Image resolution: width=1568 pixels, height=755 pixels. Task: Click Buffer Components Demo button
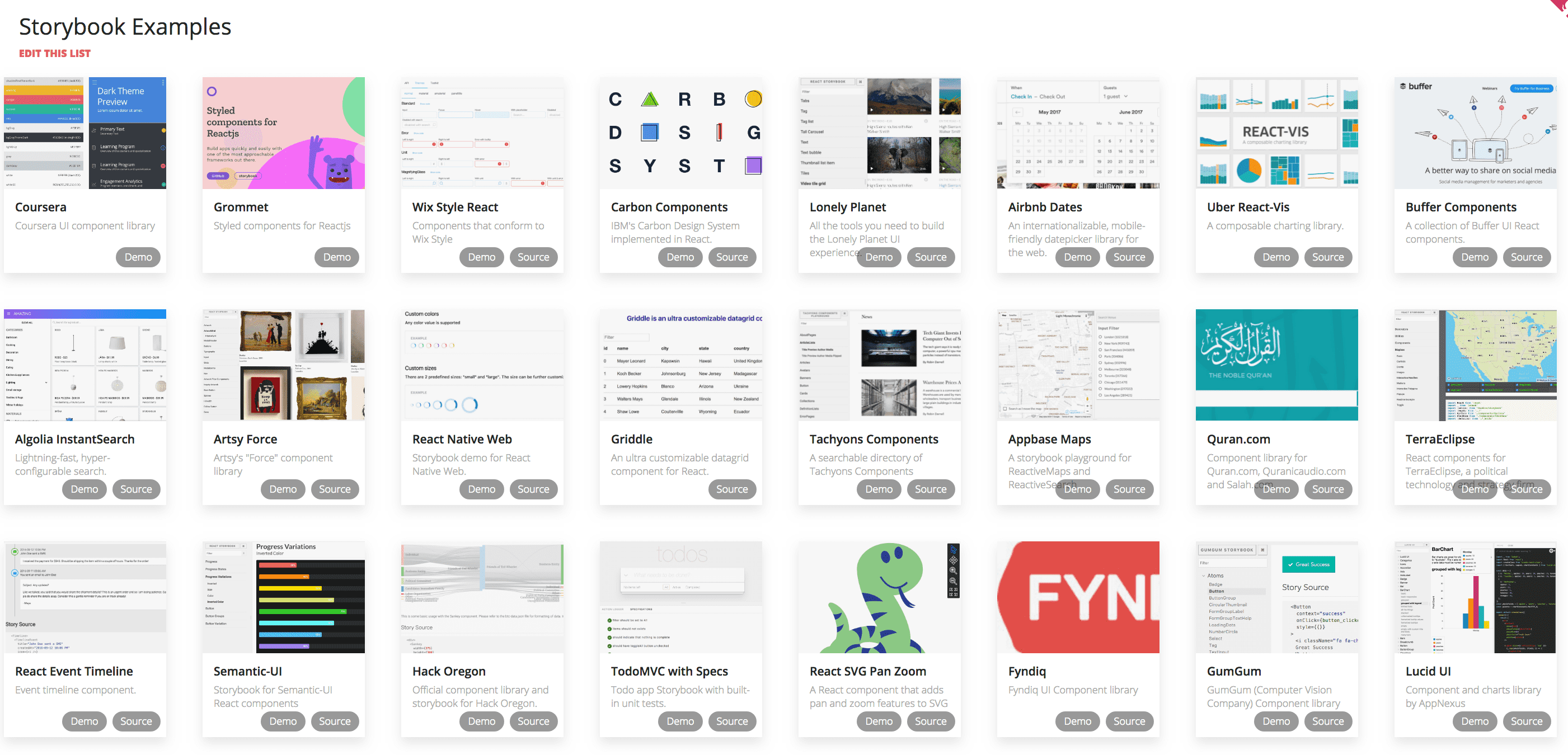[x=1475, y=257]
